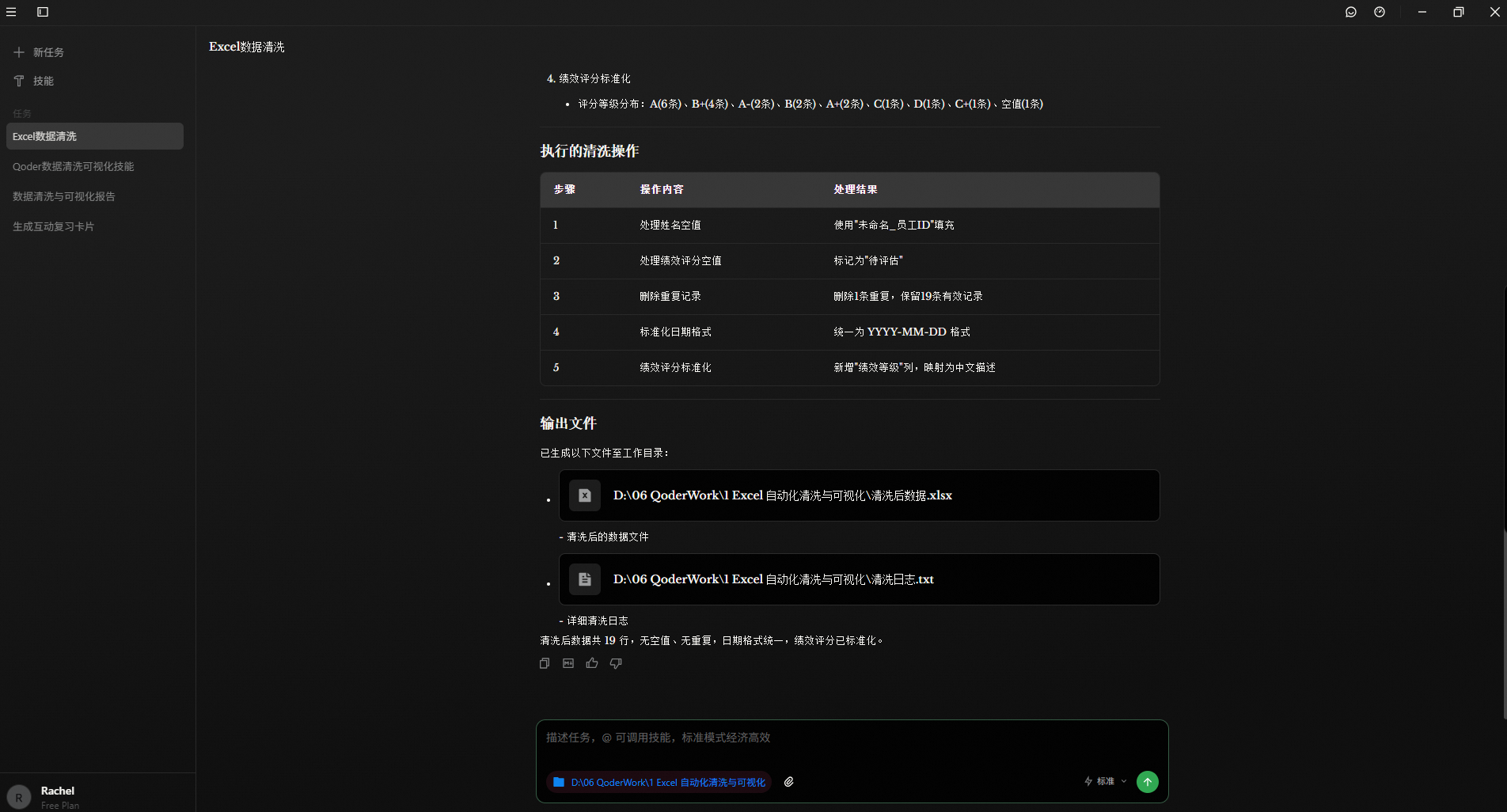Screen dimensions: 1507x812
Task: Toggle the sidebar panel icon
Action: [x=43, y=12]
